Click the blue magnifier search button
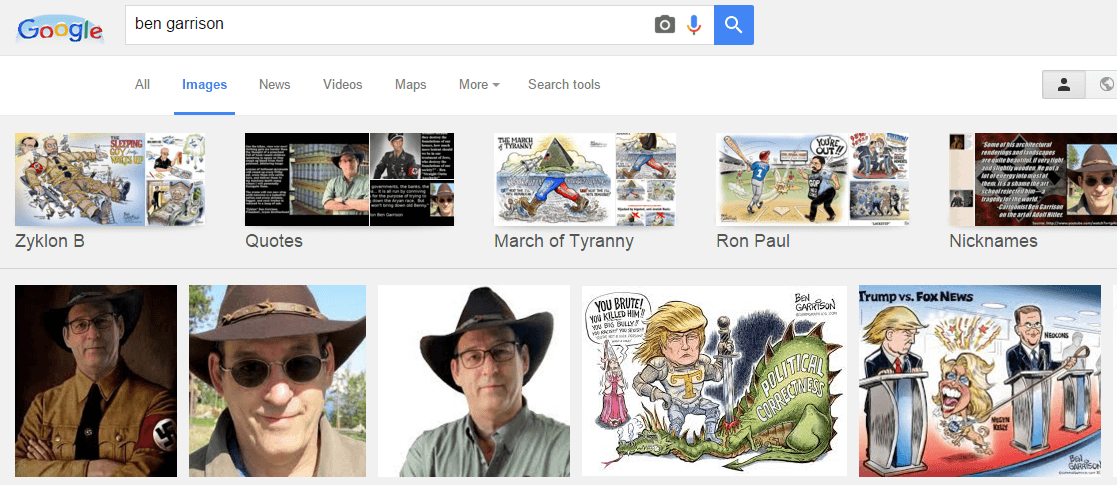The height and width of the screenshot is (485, 1117). point(734,25)
